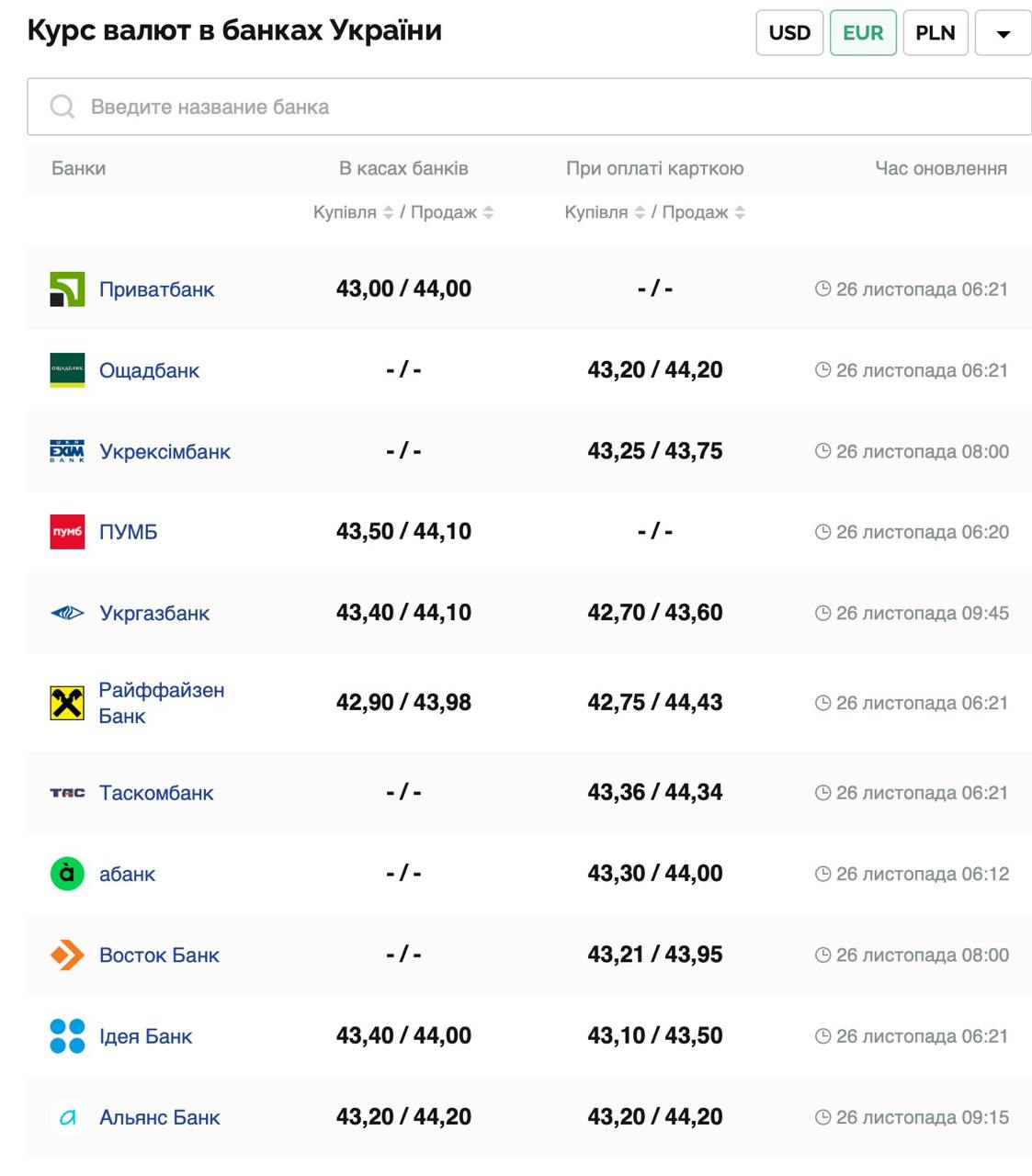Switch to the USD currency tab

(789, 33)
